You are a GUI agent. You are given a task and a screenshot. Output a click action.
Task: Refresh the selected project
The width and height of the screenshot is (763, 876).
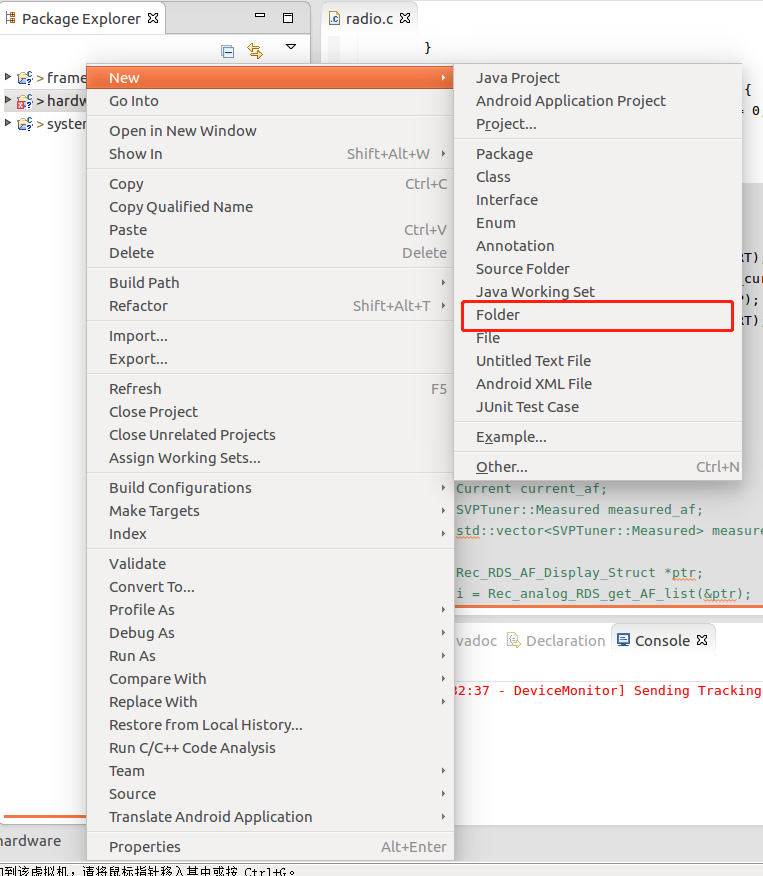point(270,389)
